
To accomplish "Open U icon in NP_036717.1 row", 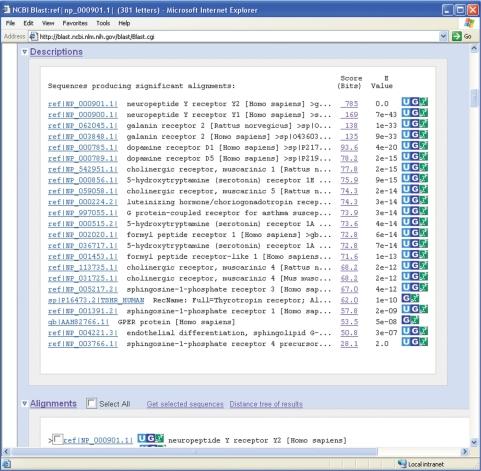I will 406,244.
